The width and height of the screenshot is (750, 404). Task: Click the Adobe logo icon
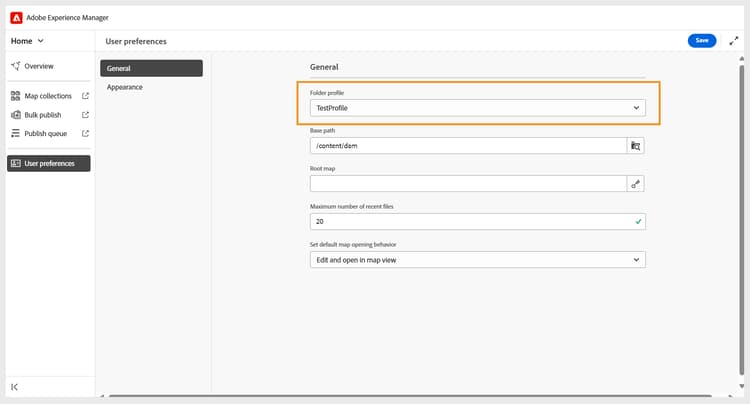point(16,18)
